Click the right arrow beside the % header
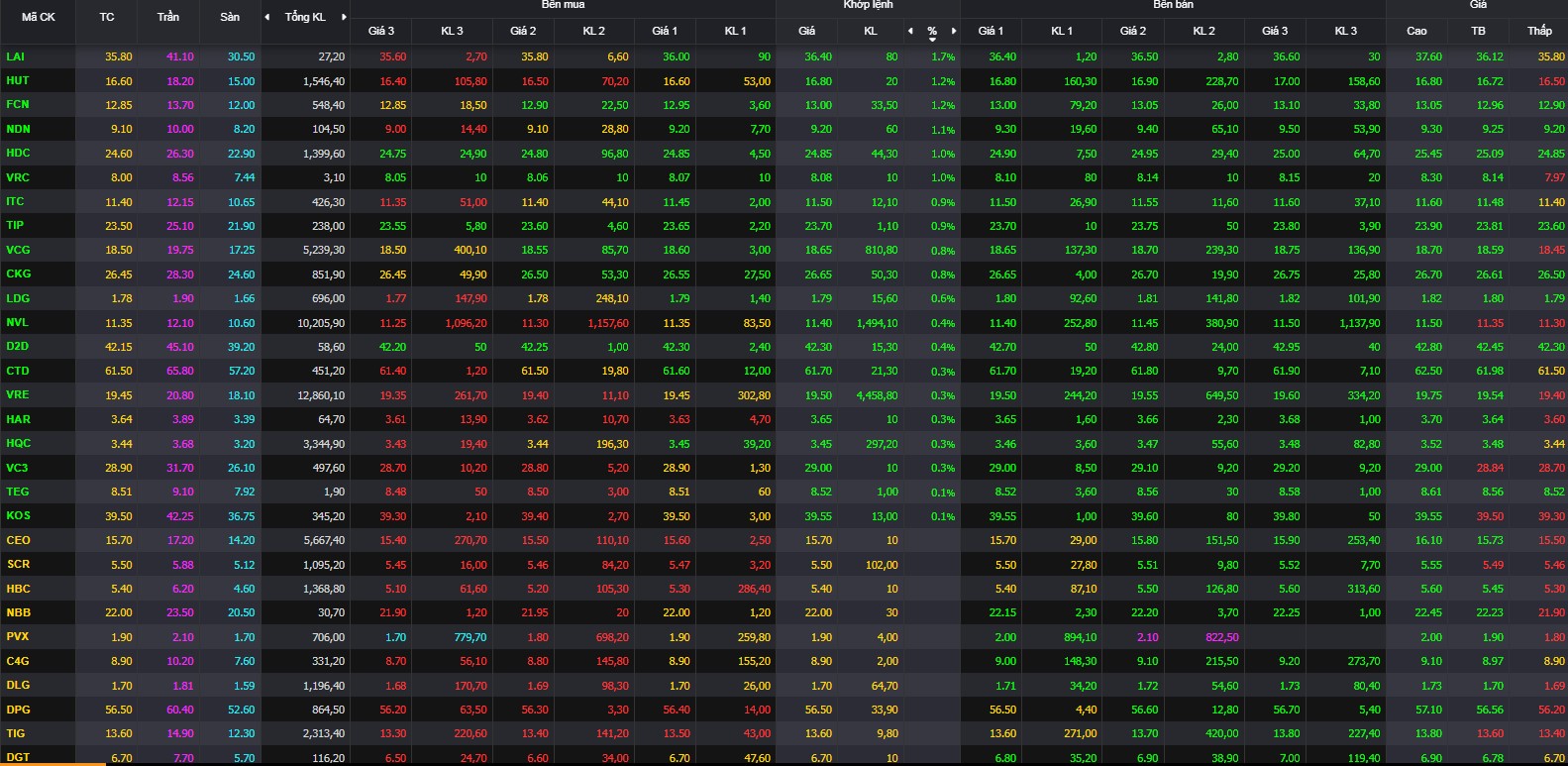The width and height of the screenshot is (1568, 766). click(954, 31)
